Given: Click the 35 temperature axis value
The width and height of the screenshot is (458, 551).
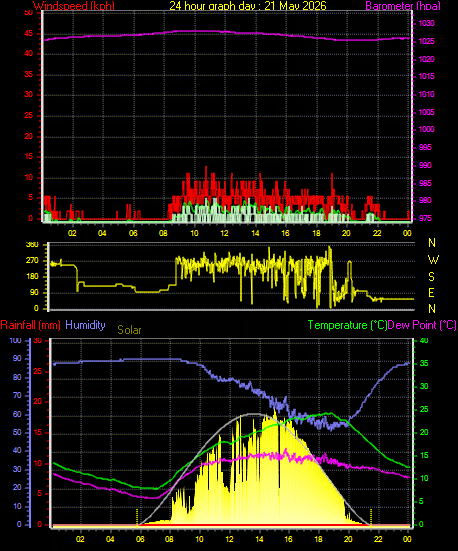Looking at the screenshot, I should point(424,363).
